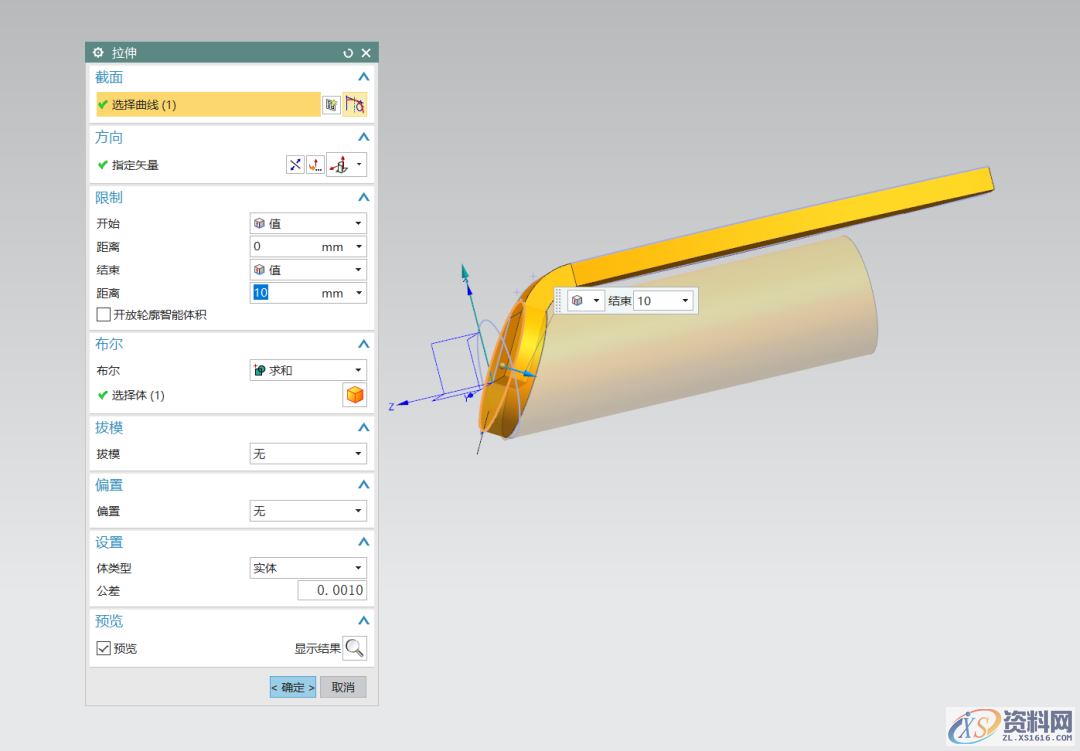
Task: Enable the 开放轮廓智能体积 checkbox
Action: (104, 315)
